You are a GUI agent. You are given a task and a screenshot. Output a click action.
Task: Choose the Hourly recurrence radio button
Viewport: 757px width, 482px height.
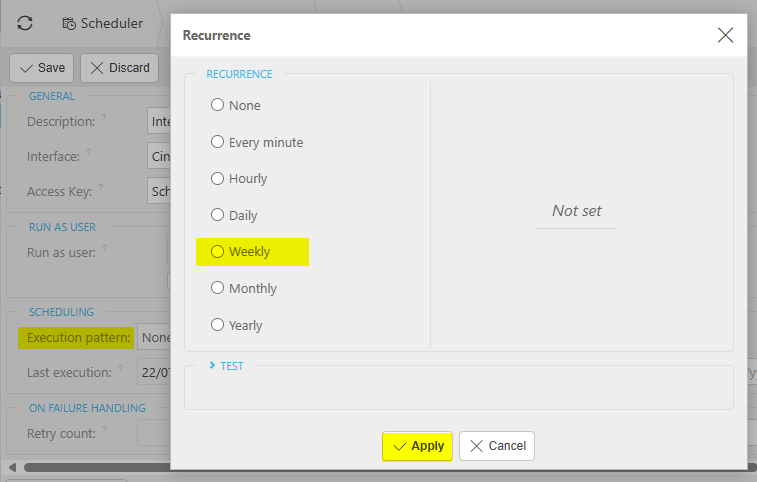pos(217,178)
